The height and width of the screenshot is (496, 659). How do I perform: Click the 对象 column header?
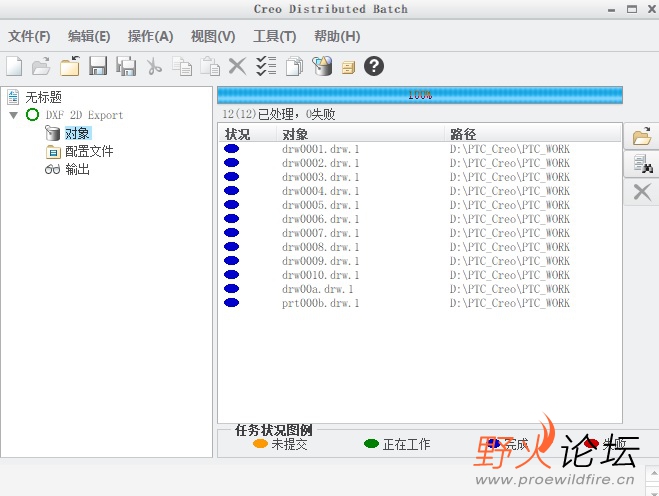(x=361, y=134)
